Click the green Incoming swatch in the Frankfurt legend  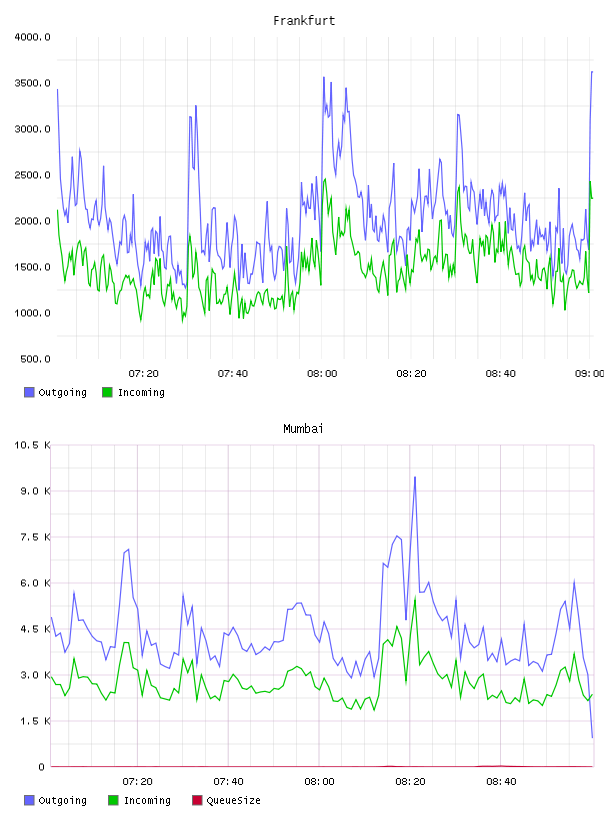(107, 392)
